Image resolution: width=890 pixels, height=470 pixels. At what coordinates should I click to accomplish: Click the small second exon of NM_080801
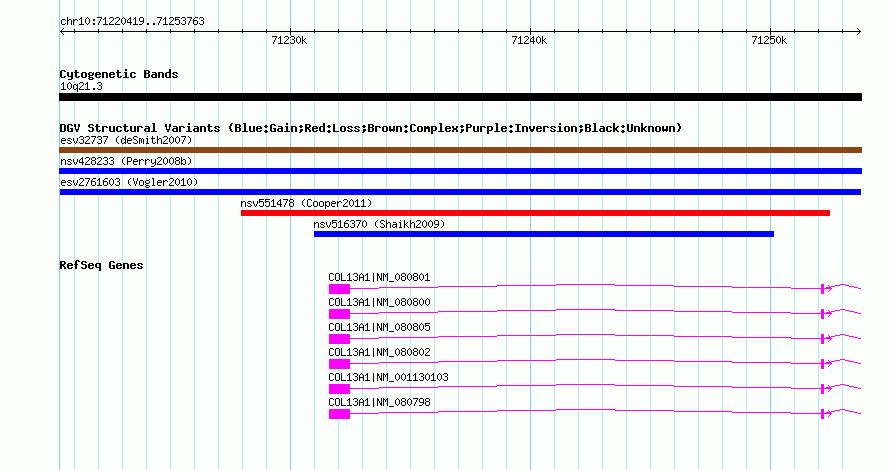[822, 289]
